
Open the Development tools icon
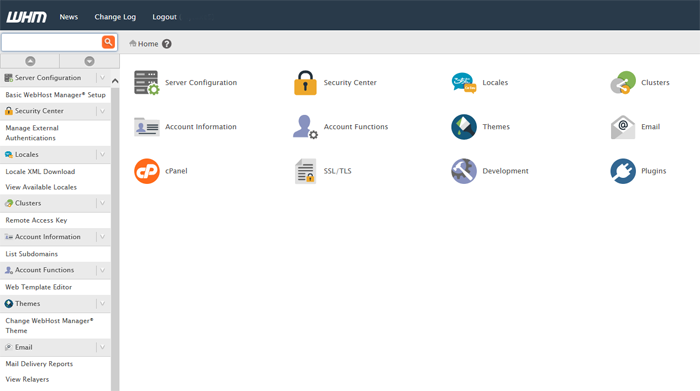coord(464,171)
